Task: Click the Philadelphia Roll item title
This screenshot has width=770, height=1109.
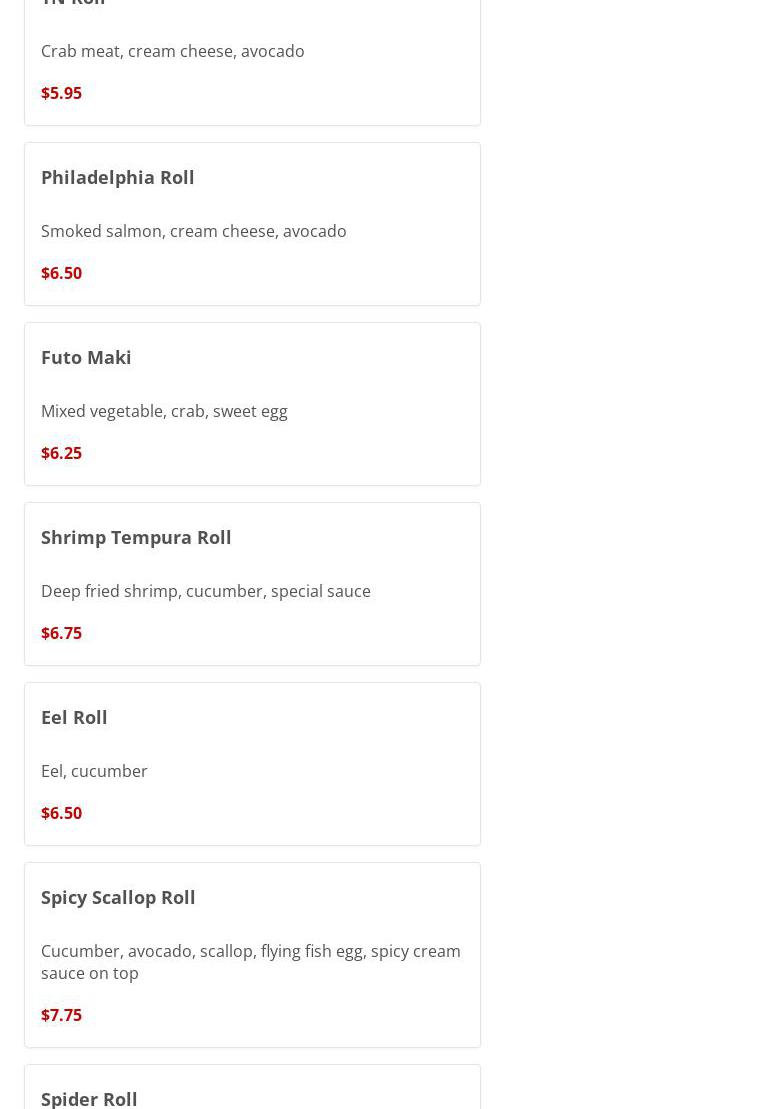Action: (x=117, y=177)
